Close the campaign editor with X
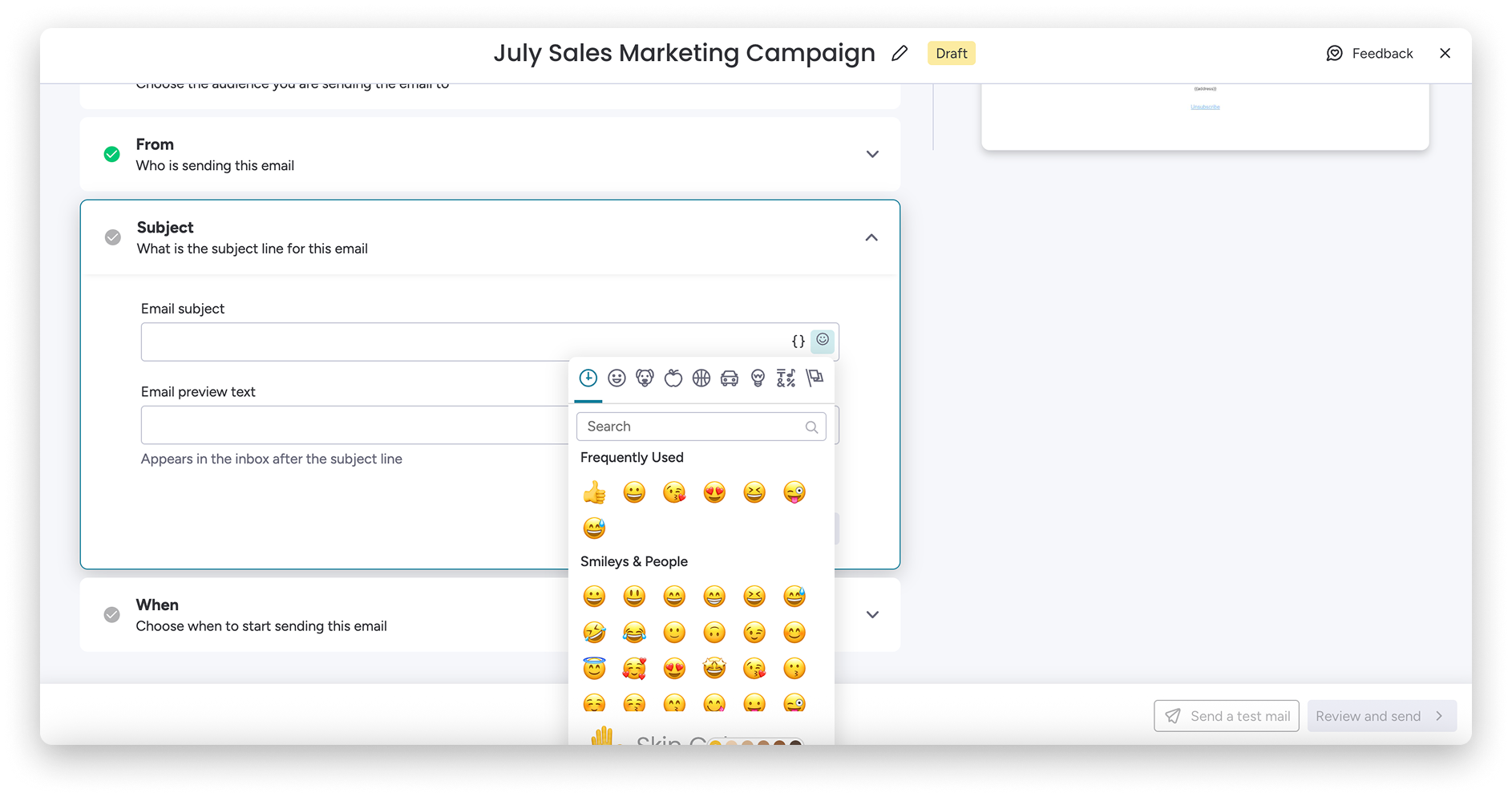This screenshot has width=1512, height=797. pyautogui.click(x=1445, y=53)
